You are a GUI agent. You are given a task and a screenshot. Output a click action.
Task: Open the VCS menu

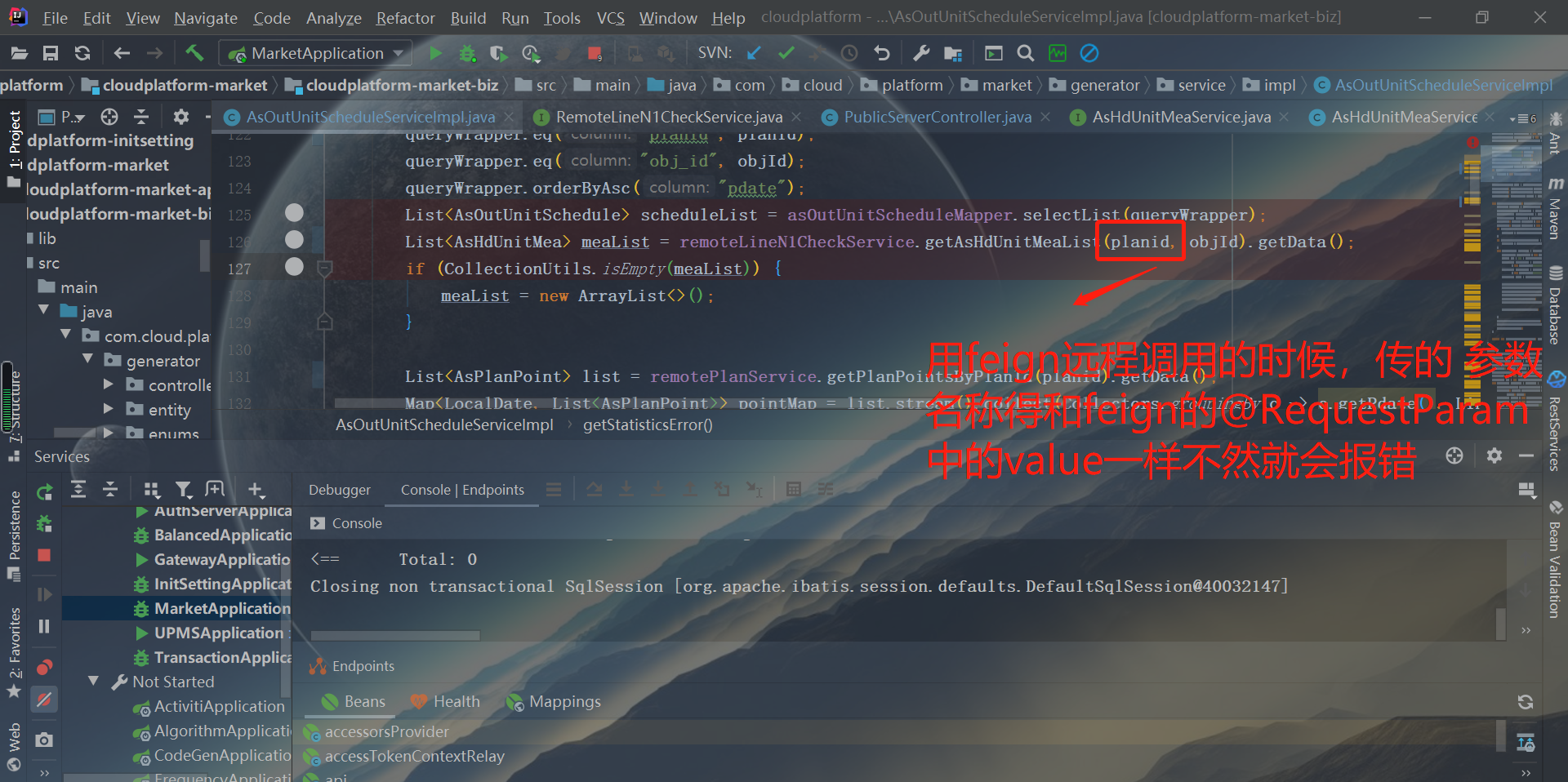(x=610, y=18)
